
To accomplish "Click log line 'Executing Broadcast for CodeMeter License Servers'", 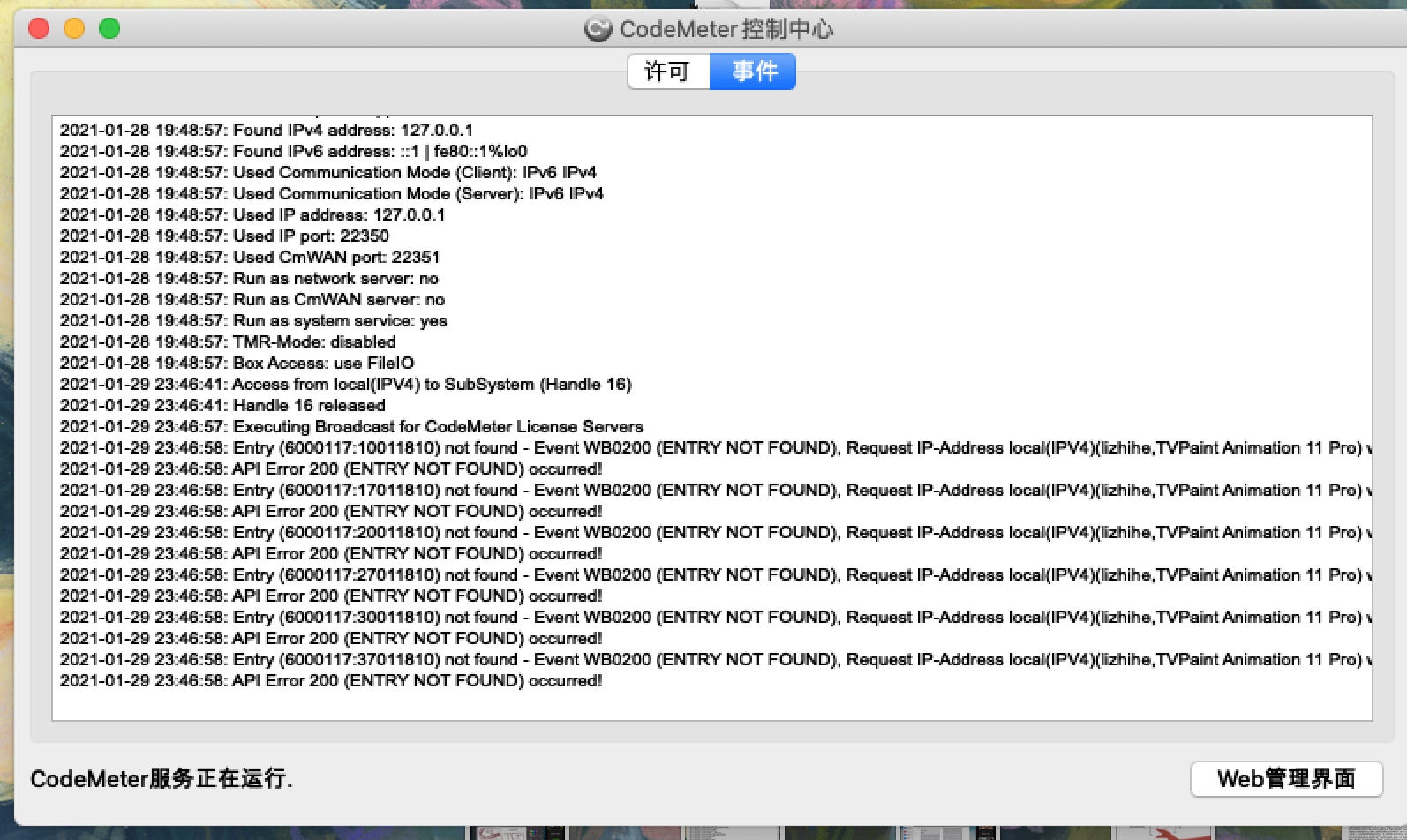I will (351, 426).
